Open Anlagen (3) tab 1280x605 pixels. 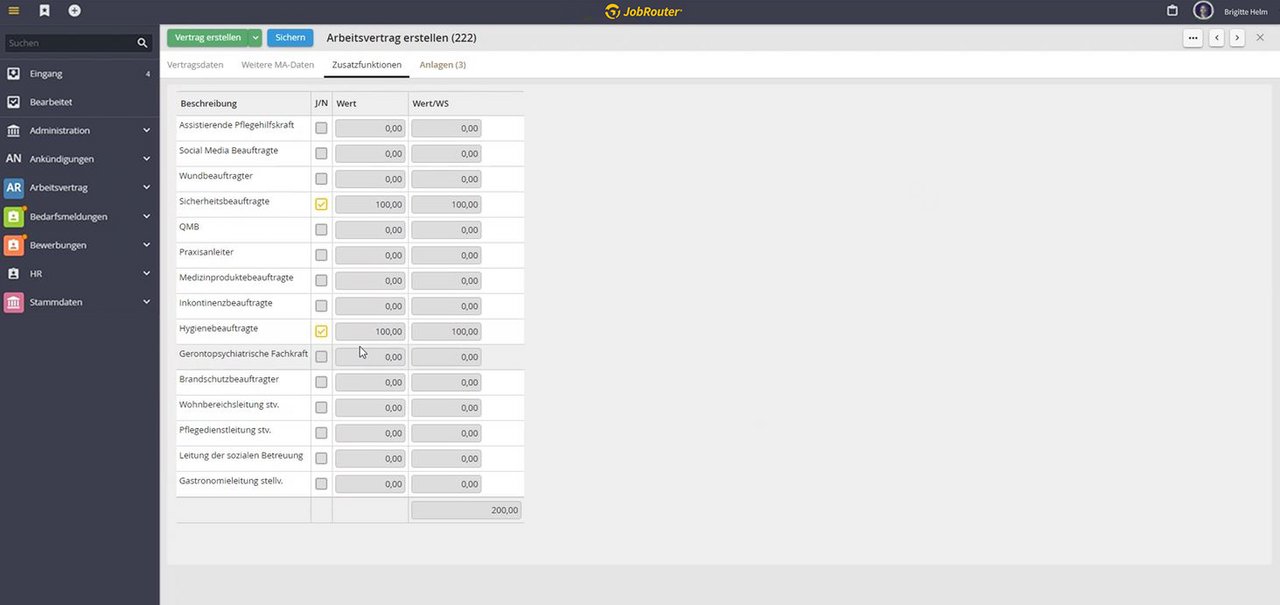(443, 65)
